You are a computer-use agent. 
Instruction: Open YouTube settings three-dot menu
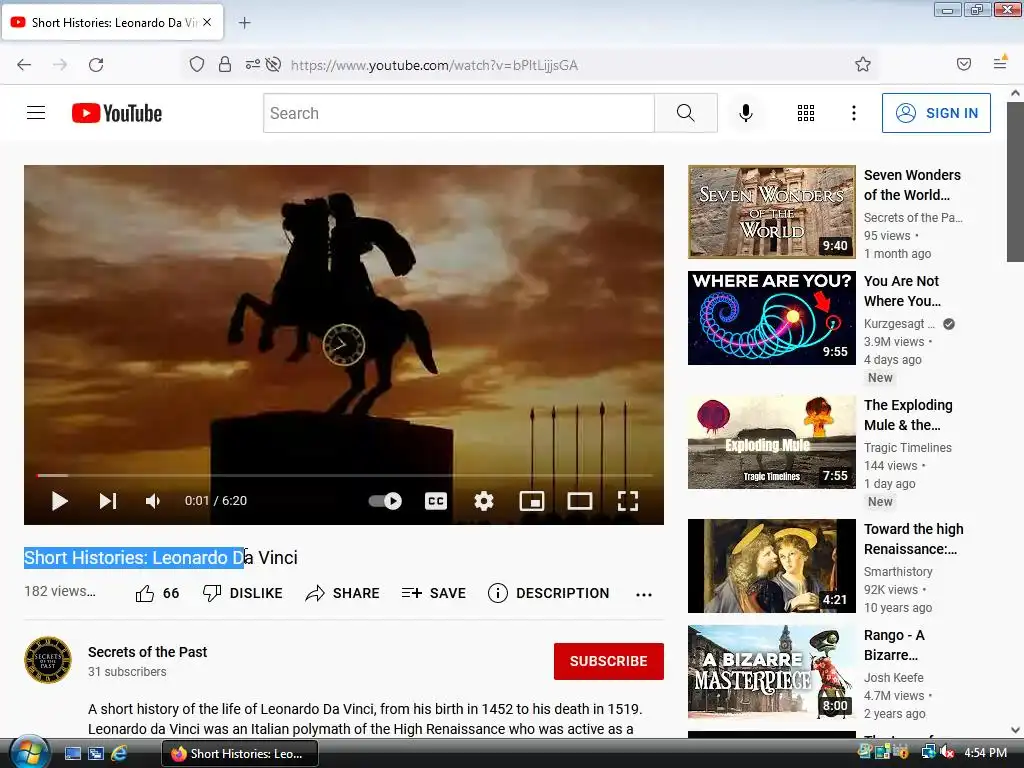click(854, 113)
